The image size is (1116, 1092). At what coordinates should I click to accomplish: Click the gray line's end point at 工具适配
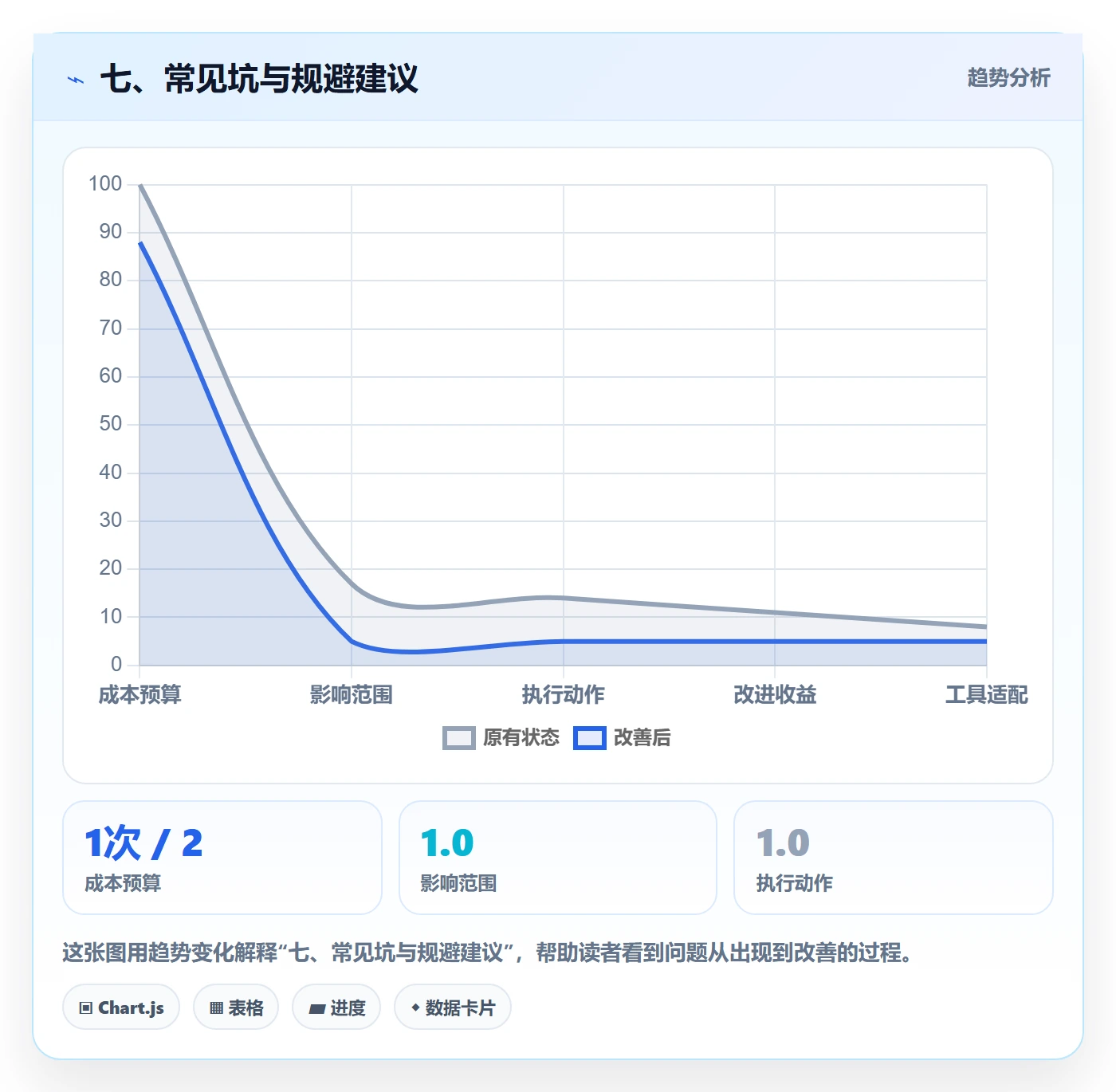(986, 627)
